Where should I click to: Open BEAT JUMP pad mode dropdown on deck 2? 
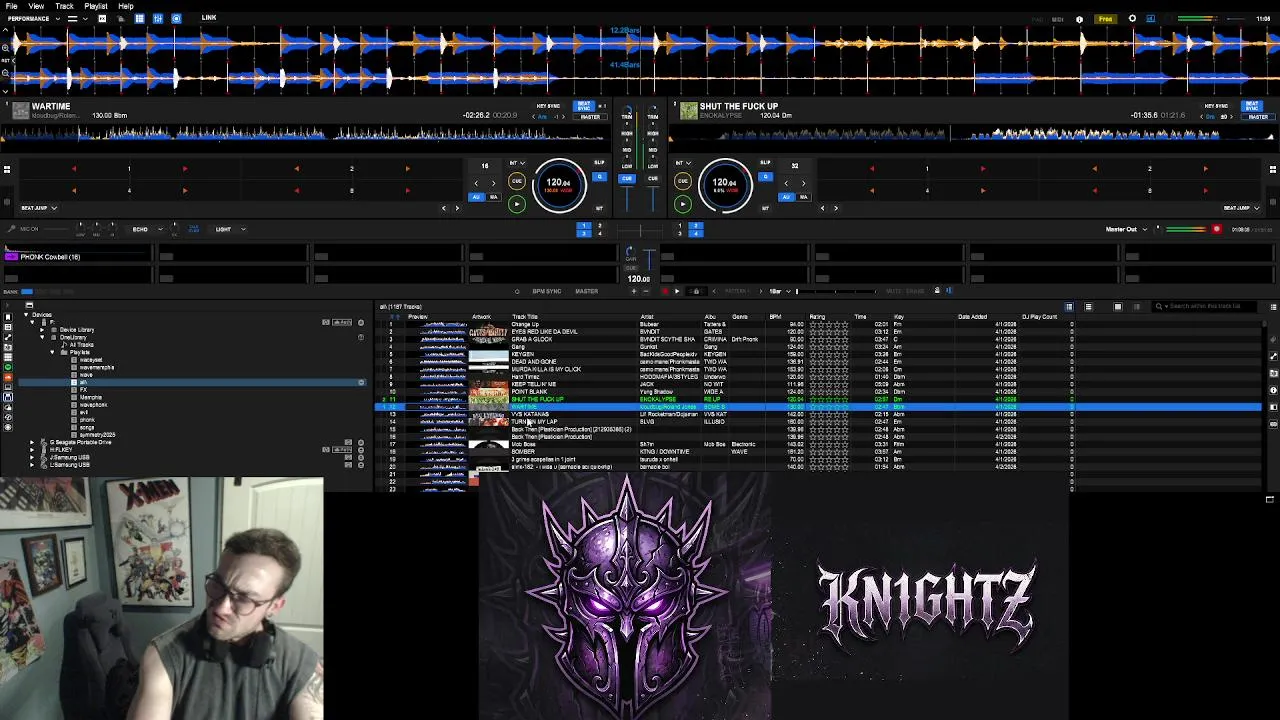click(x=1242, y=208)
